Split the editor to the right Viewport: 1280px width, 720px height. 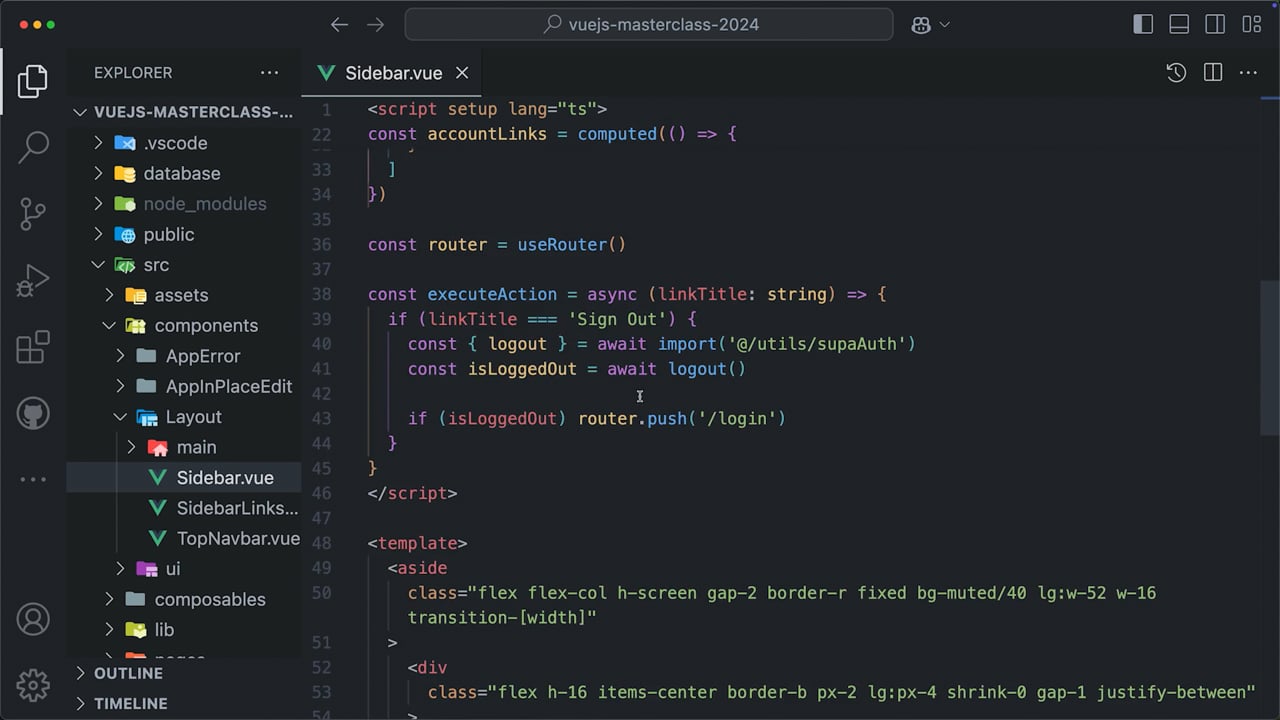tap(1213, 73)
